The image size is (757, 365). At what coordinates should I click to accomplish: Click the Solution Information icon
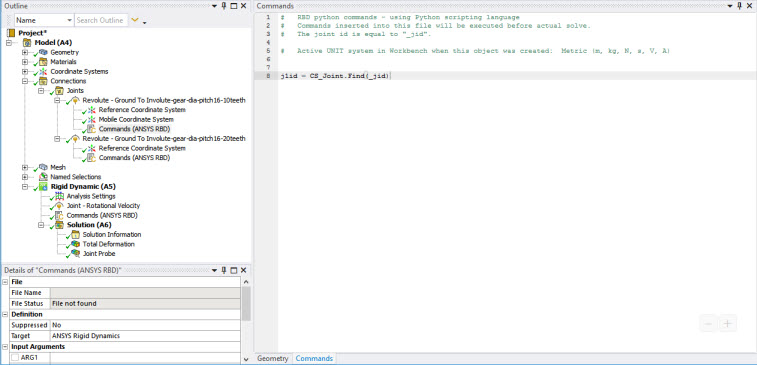[75, 234]
